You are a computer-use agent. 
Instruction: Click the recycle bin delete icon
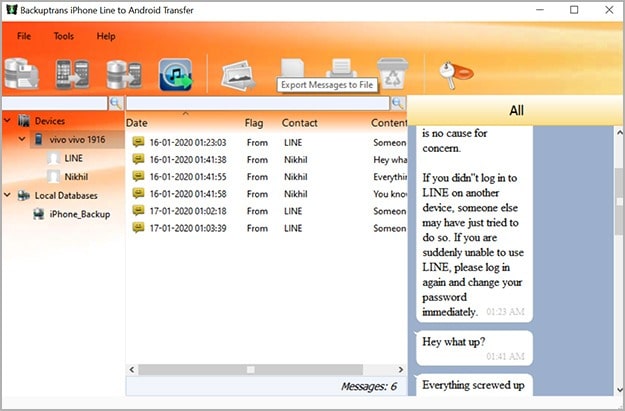391,74
